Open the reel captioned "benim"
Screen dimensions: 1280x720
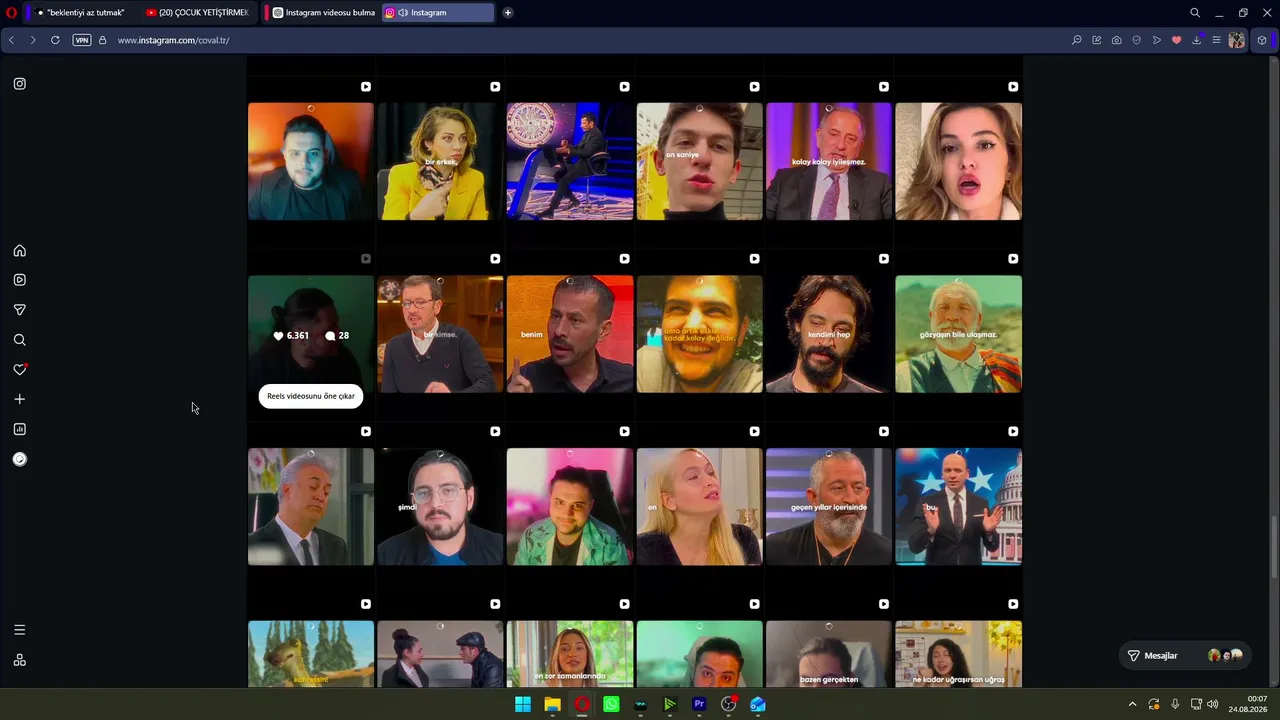(x=570, y=334)
